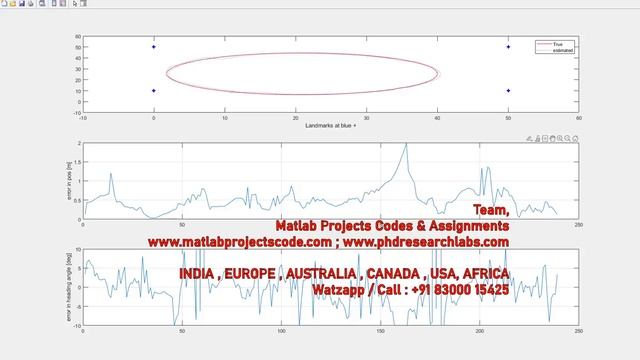This screenshot has height=360, width=640.
Task: Click the Open File toolbar icon
Action: pos(13,3)
